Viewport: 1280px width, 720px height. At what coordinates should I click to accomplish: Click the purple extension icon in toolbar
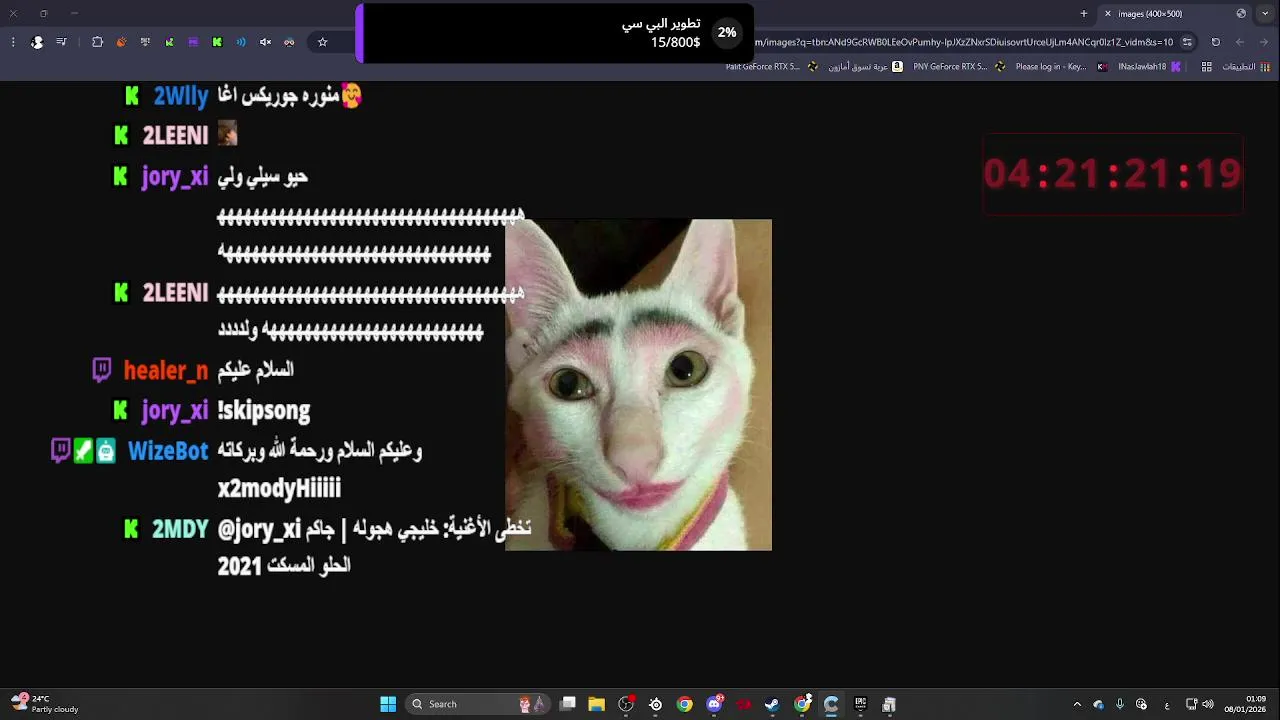(x=193, y=42)
